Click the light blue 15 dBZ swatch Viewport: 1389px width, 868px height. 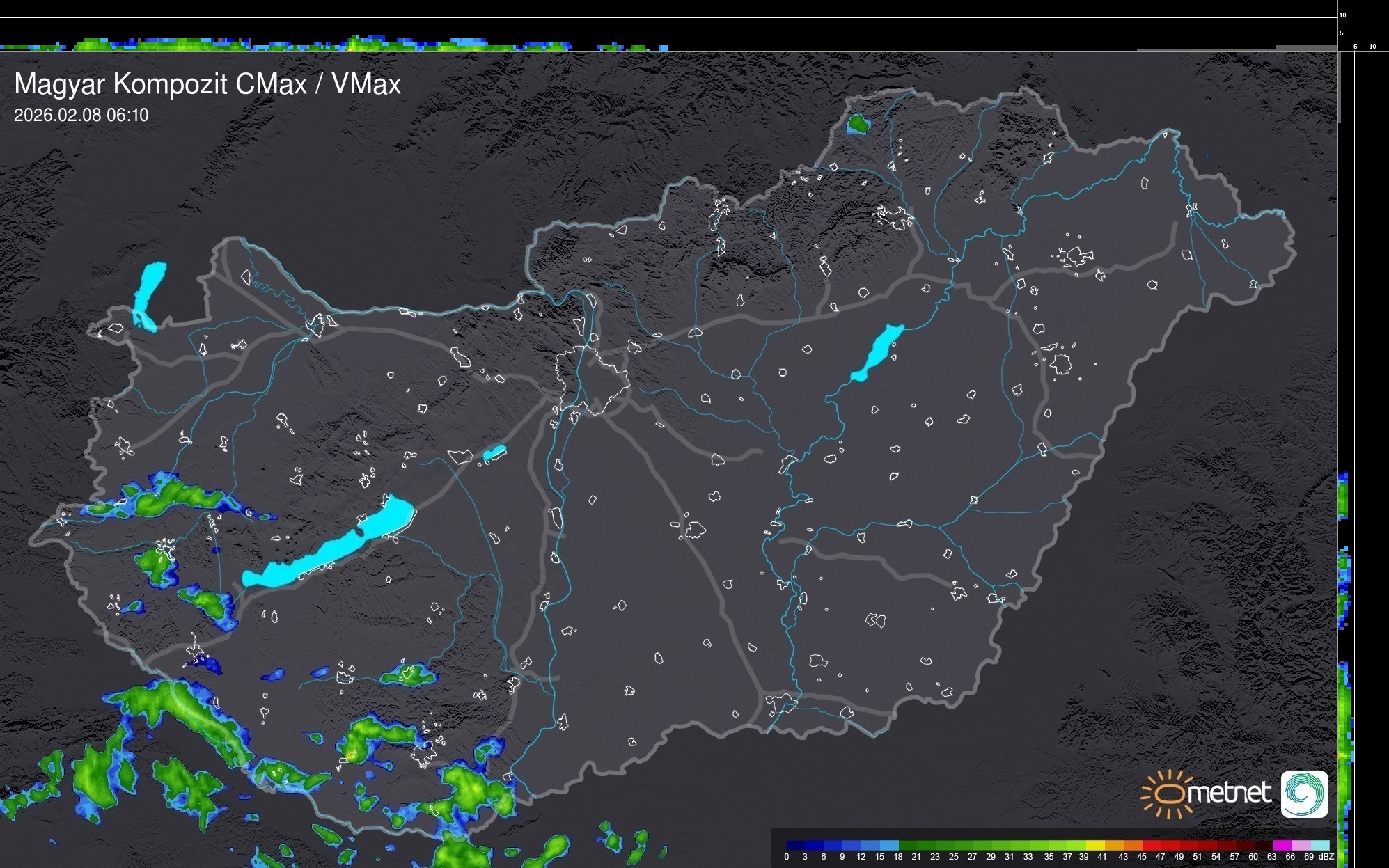pyautogui.click(x=889, y=845)
